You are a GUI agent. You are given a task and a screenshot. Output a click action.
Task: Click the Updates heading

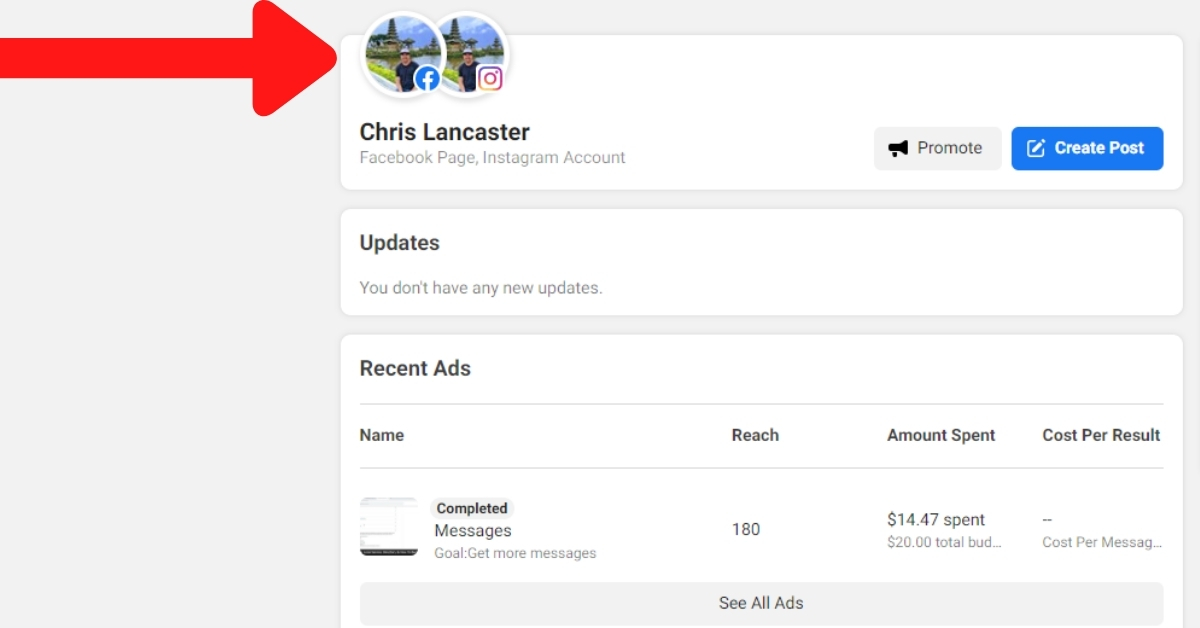point(399,243)
